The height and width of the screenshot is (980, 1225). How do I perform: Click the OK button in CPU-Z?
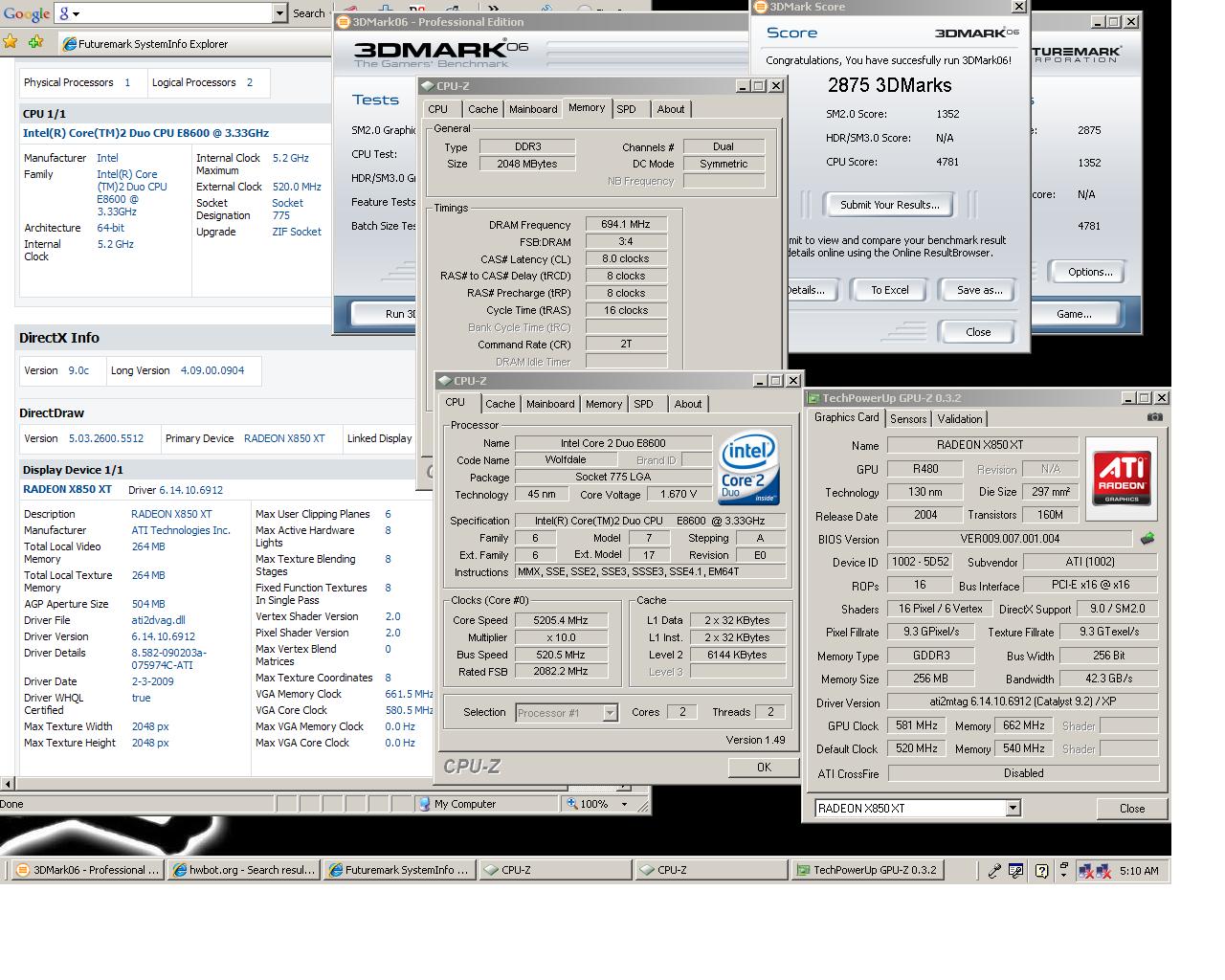pos(763,768)
